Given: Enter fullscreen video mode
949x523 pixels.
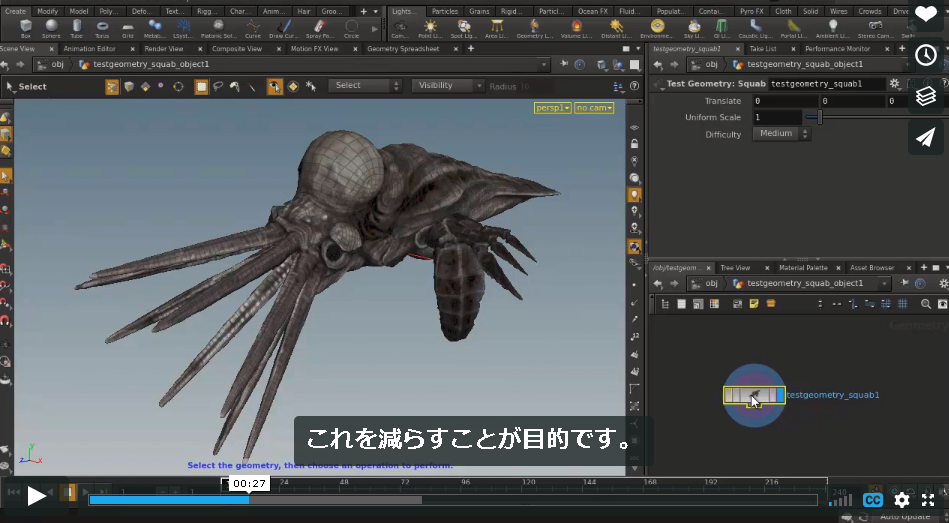Looking at the screenshot, I should [928, 499].
